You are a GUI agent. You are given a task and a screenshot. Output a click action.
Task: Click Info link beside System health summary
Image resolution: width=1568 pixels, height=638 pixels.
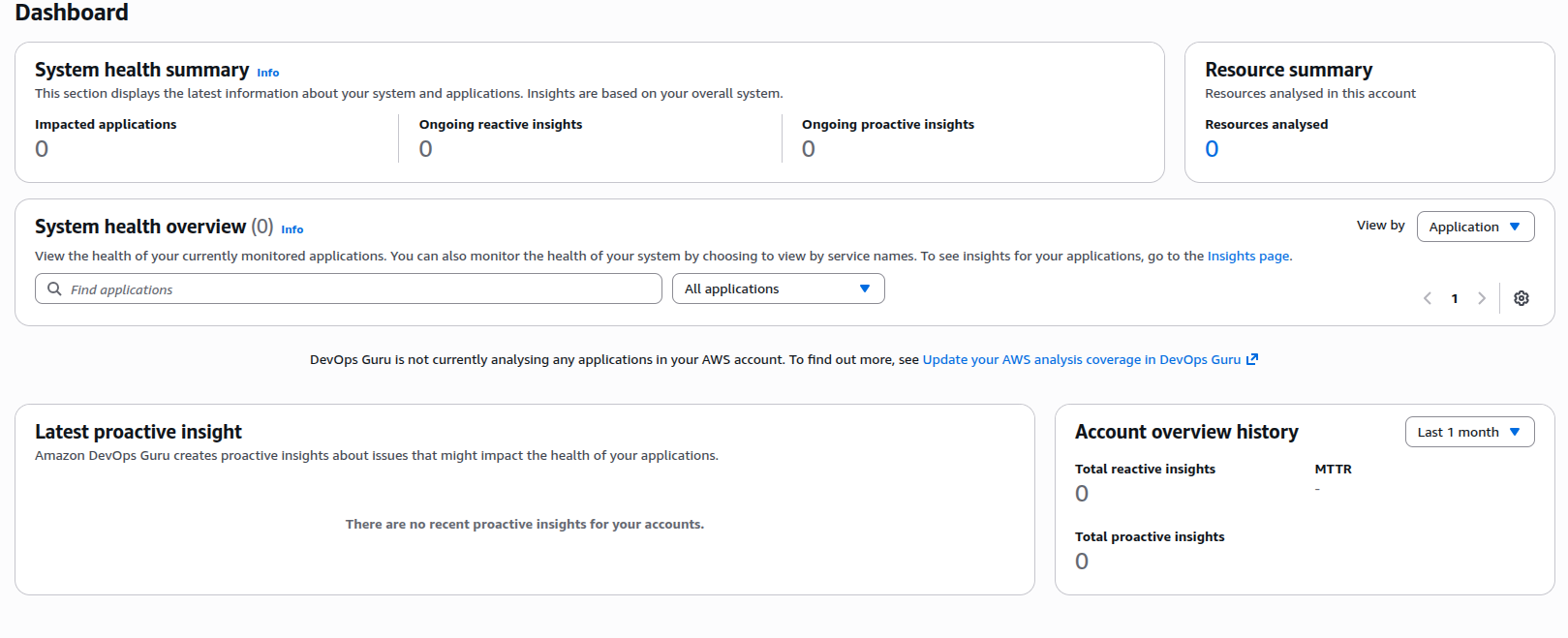pos(267,73)
